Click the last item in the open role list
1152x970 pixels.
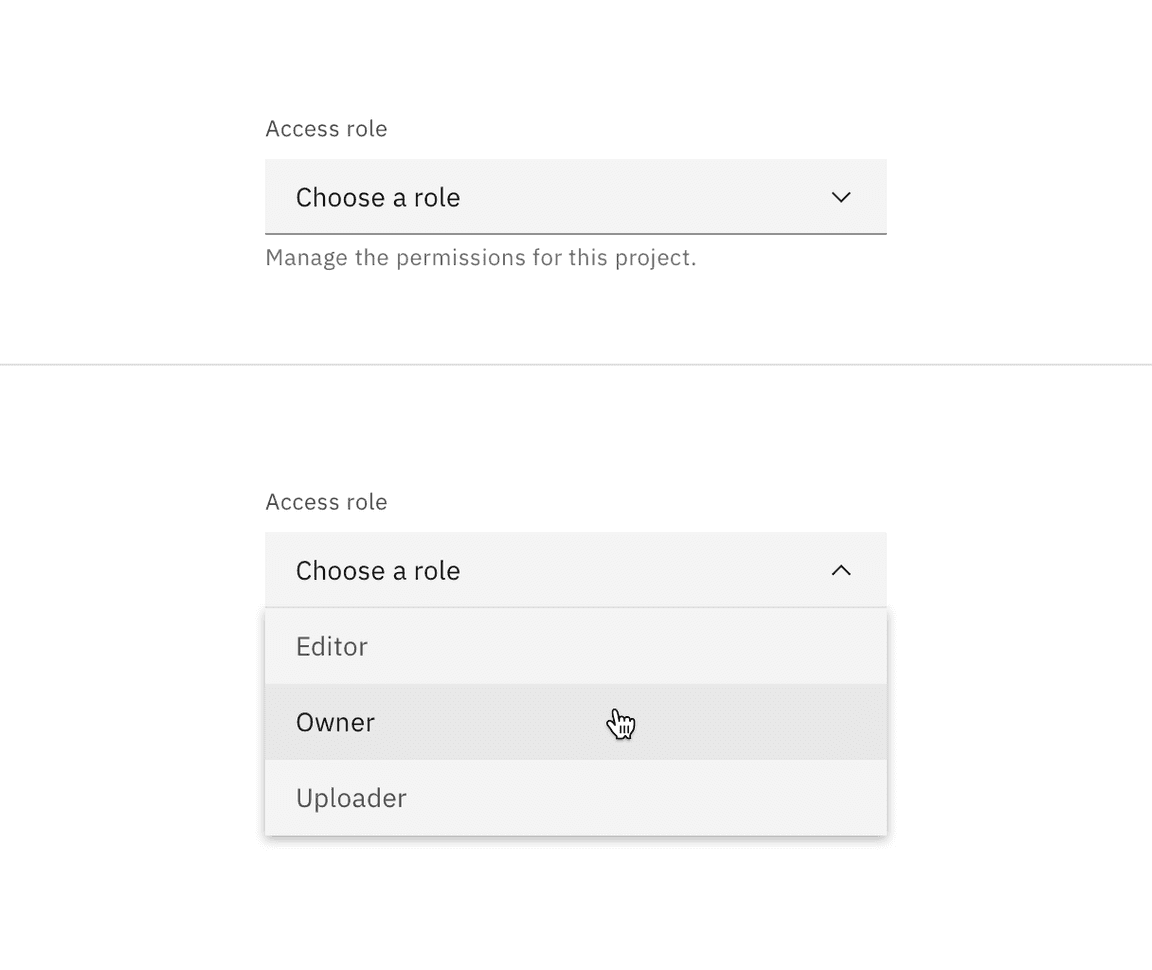coord(575,798)
